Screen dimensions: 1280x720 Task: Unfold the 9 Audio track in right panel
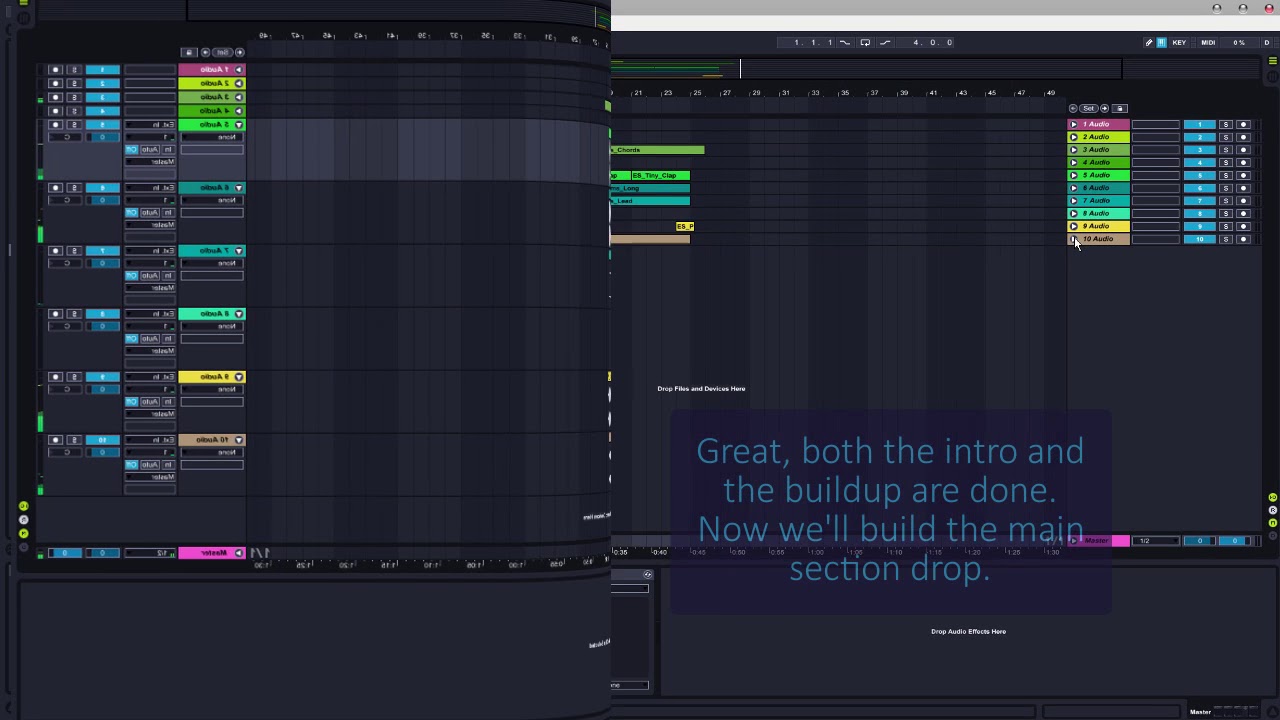click(1074, 226)
